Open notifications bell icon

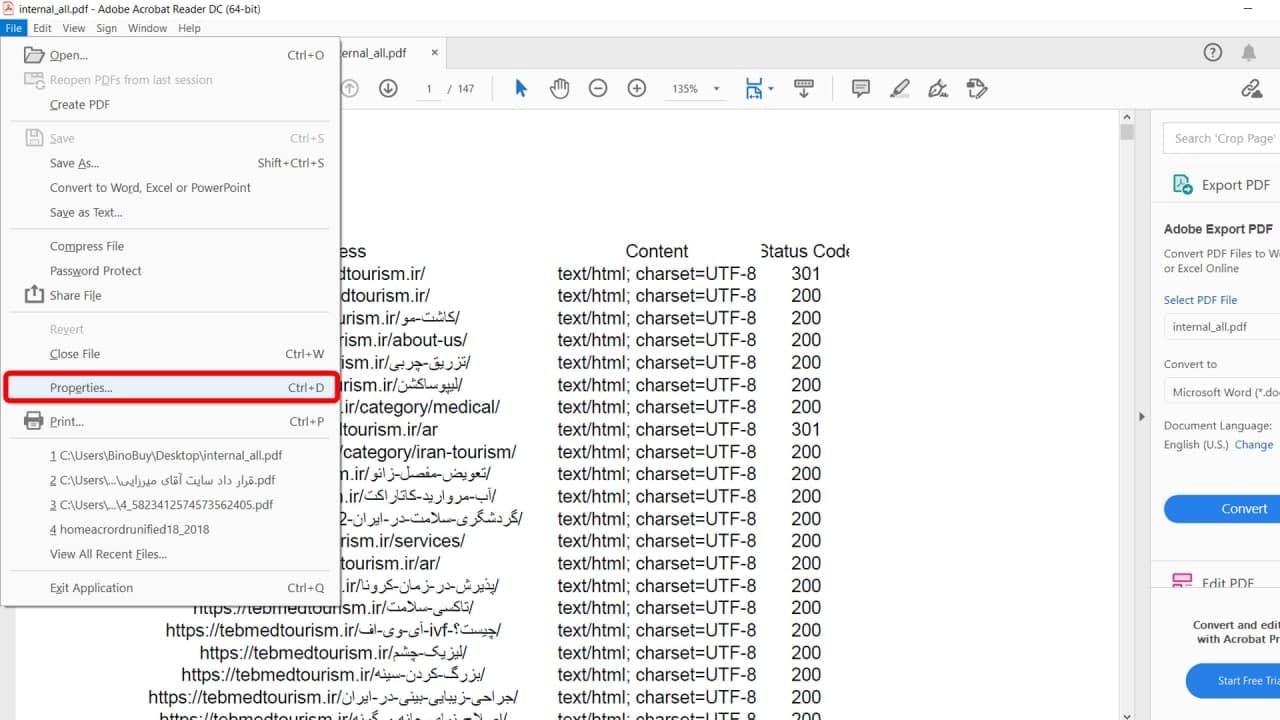tap(1249, 52)
